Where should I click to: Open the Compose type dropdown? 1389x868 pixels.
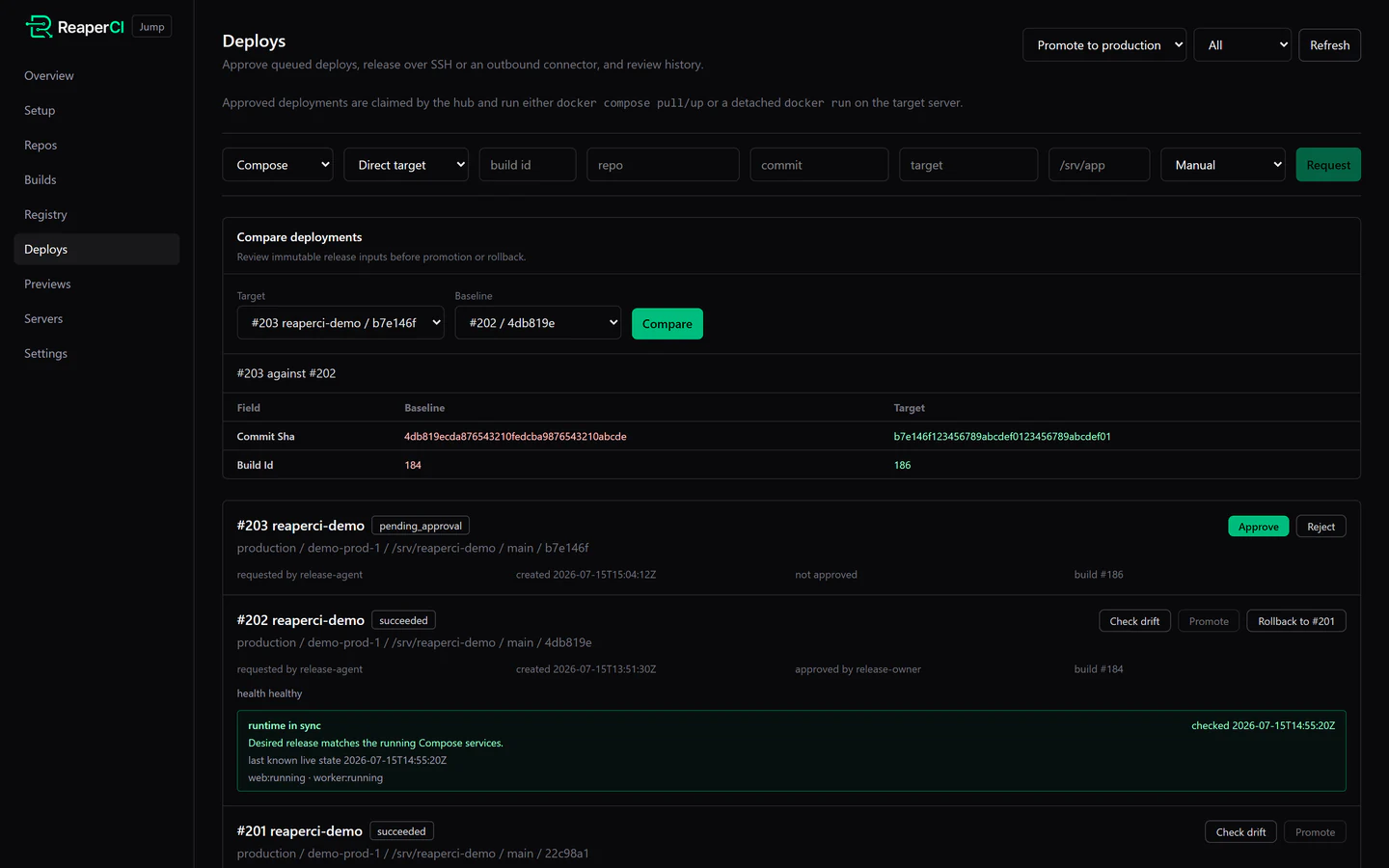(x=278, y=165)
